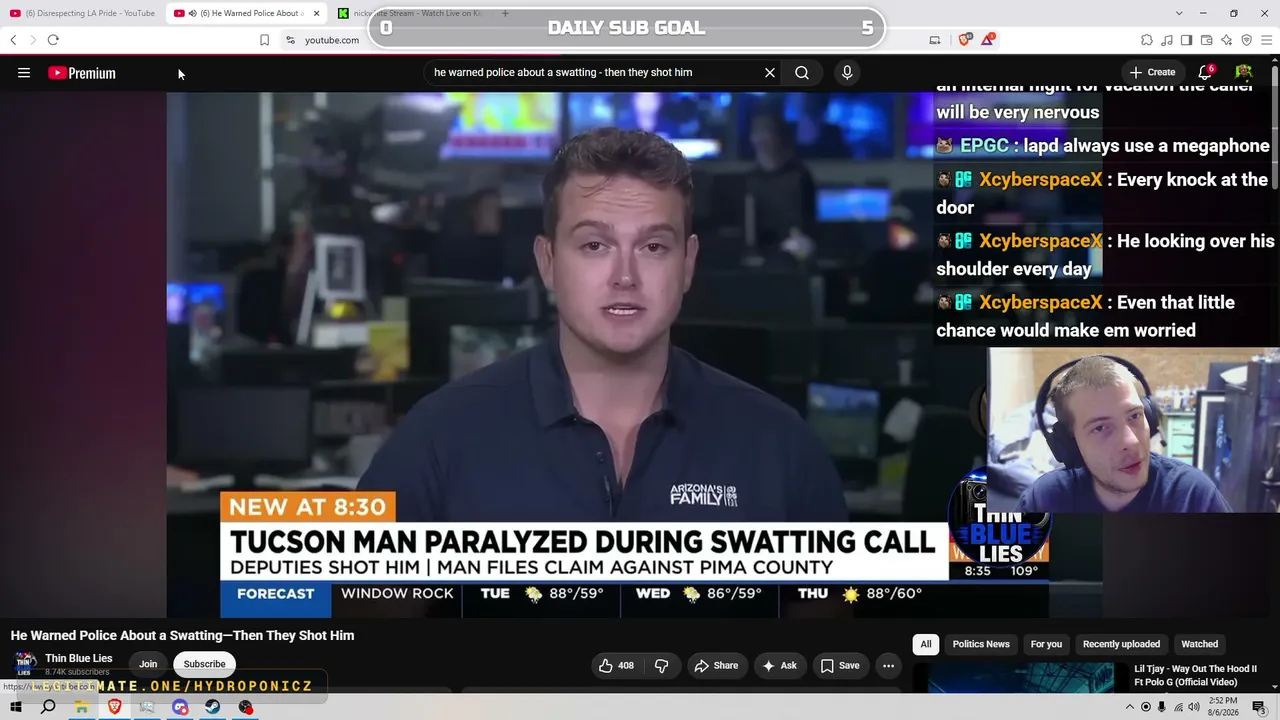The image size is (1280, 720).
Task: Open the Brave Rewards triangle icon
Action: coord(988,40)
